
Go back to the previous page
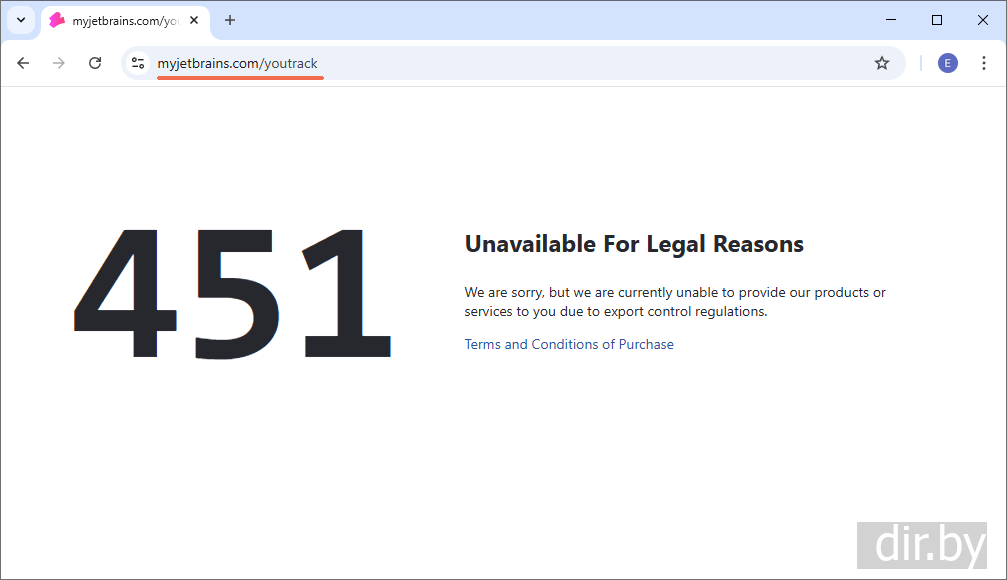pos(23,63)
